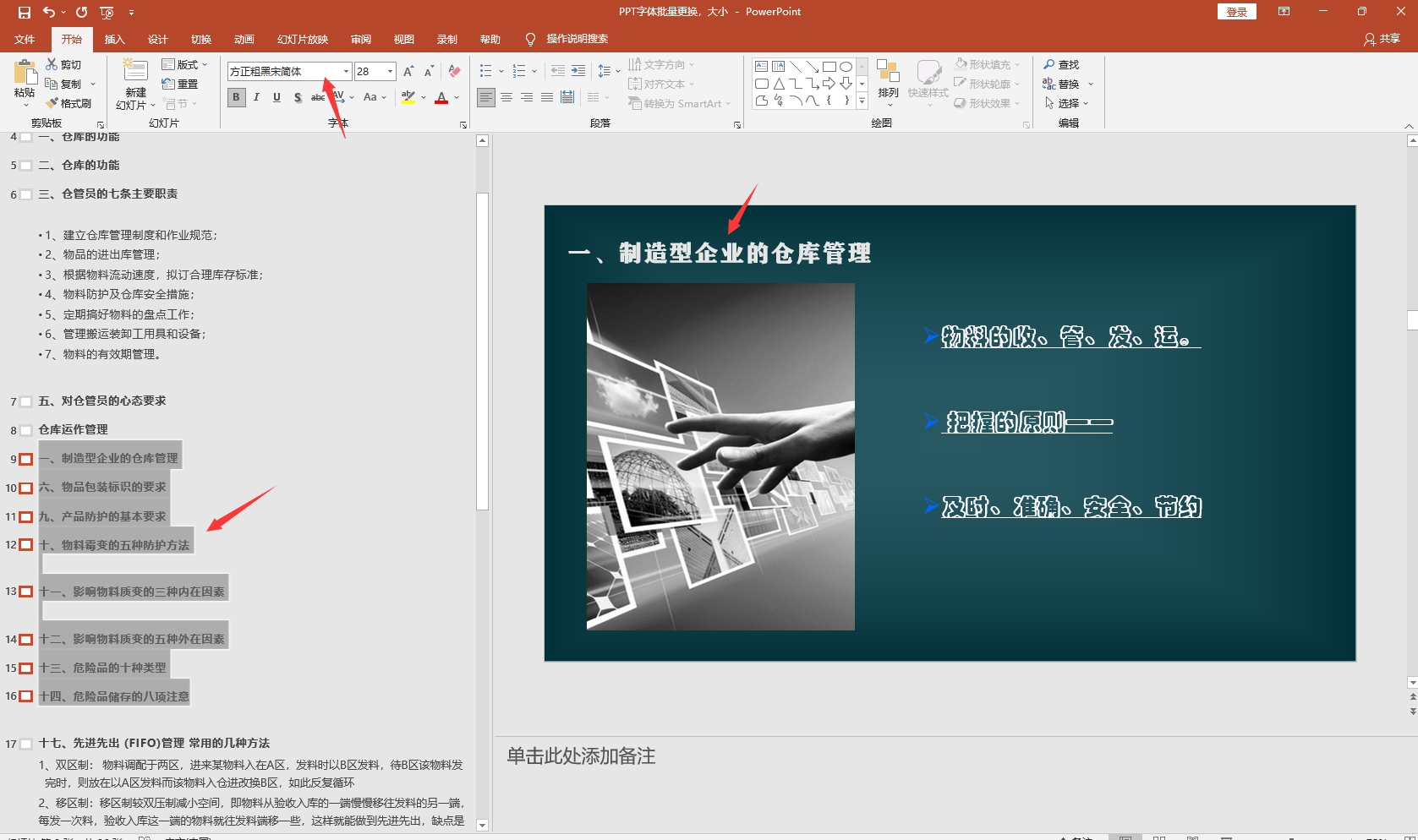Activate the 格式刷 format painter

[x=68, y=103]
